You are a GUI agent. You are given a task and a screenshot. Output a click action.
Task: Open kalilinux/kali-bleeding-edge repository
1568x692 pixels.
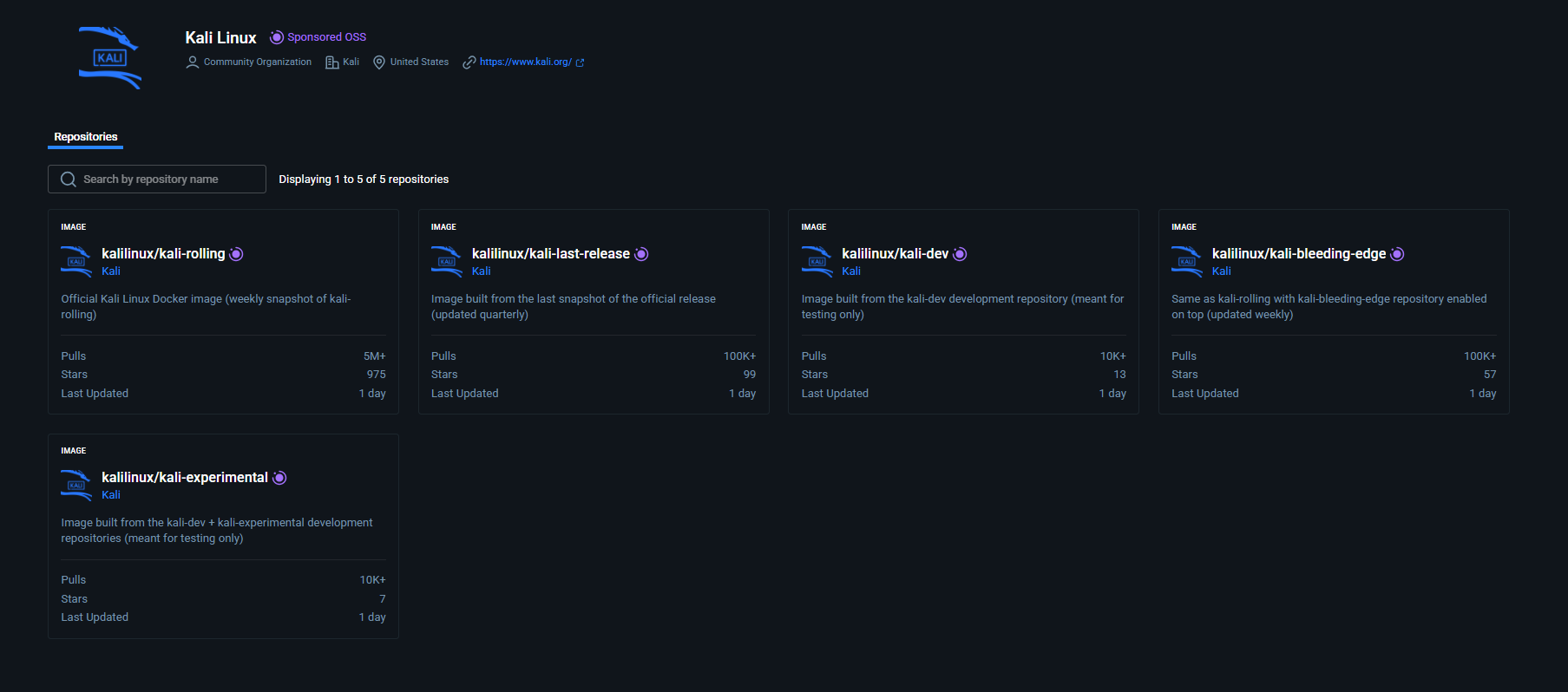click(1299, 254)
